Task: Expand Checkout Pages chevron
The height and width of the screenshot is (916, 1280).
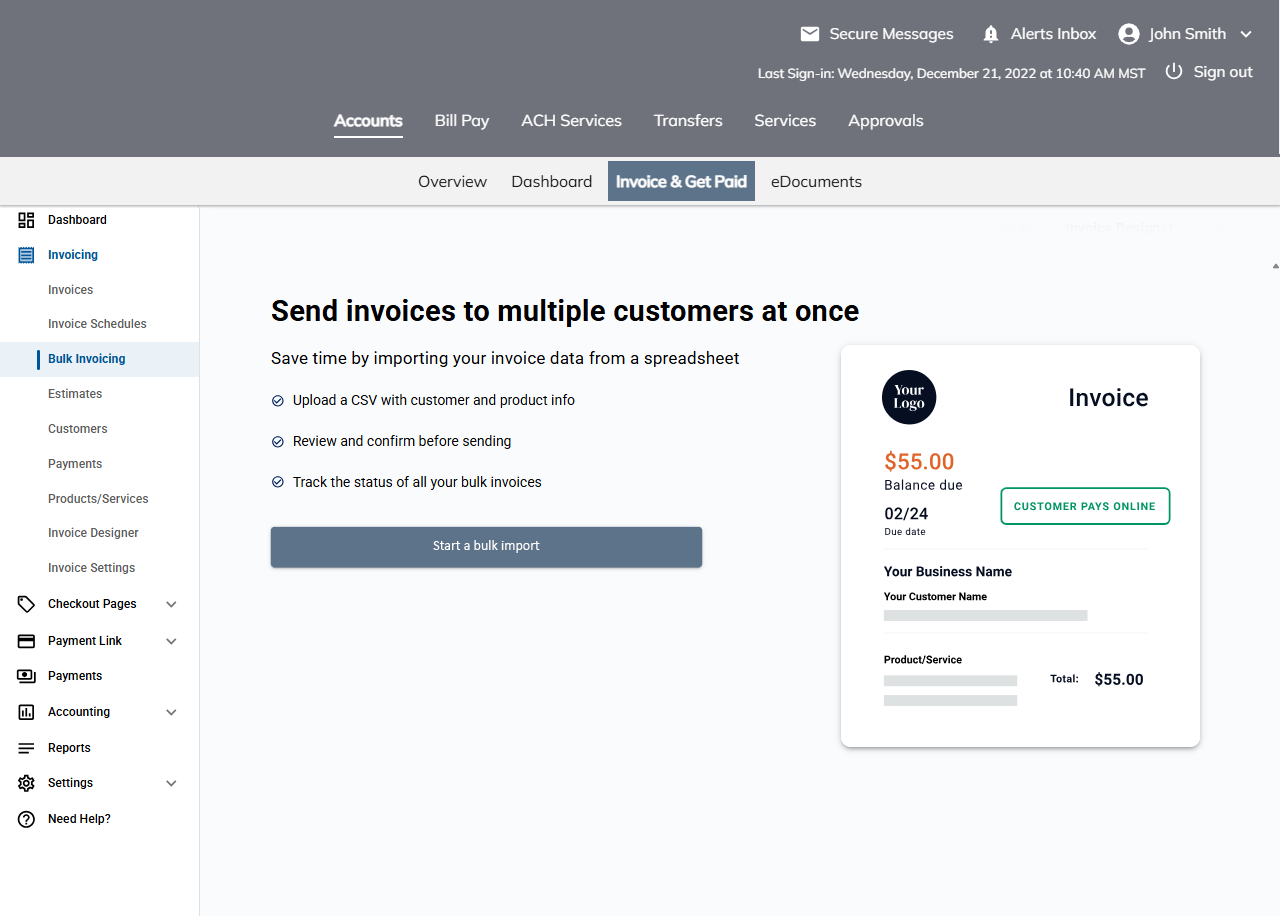Action: tap(171, 604)
